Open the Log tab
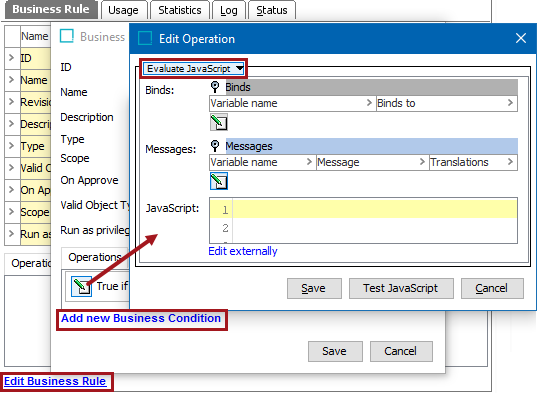The image size is (537, 393). point(228,10)
